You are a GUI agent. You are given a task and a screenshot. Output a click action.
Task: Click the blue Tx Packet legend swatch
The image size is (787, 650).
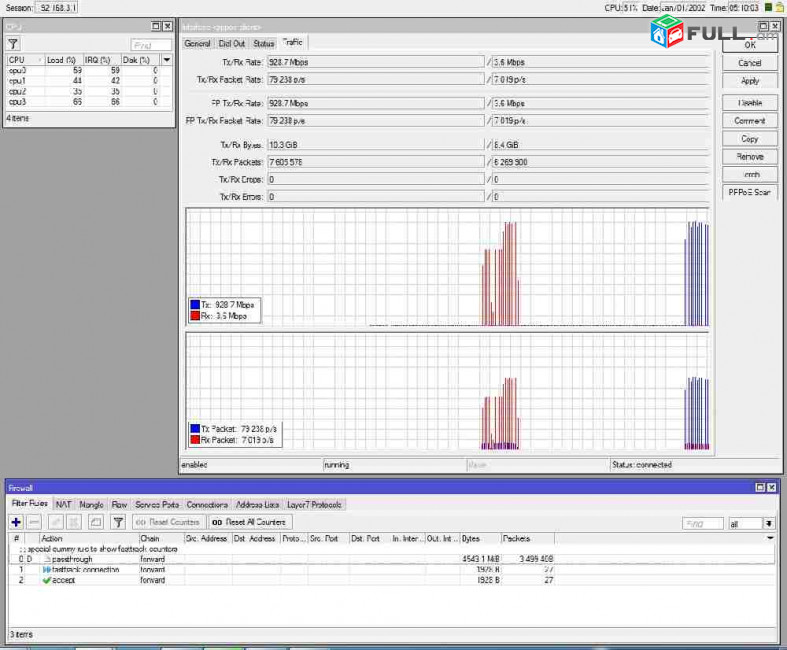[195, 429]
